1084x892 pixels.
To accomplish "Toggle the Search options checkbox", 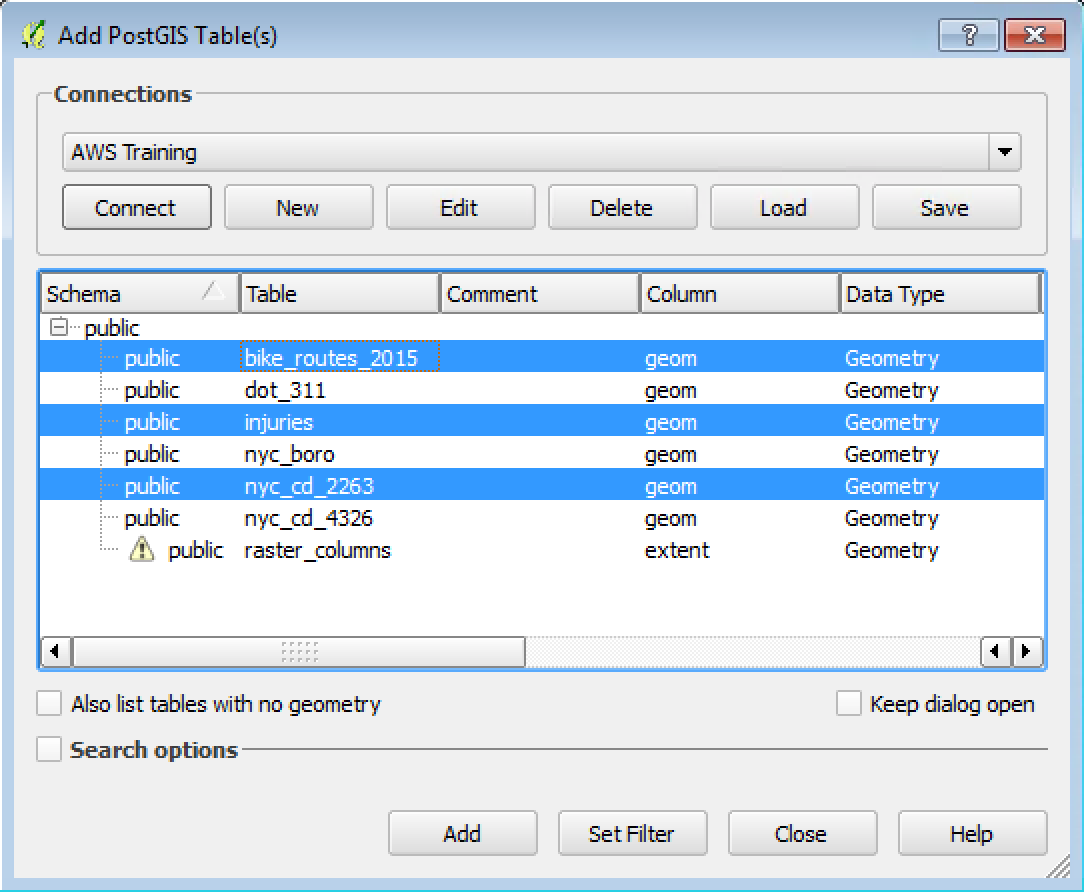I will (49, 748).
